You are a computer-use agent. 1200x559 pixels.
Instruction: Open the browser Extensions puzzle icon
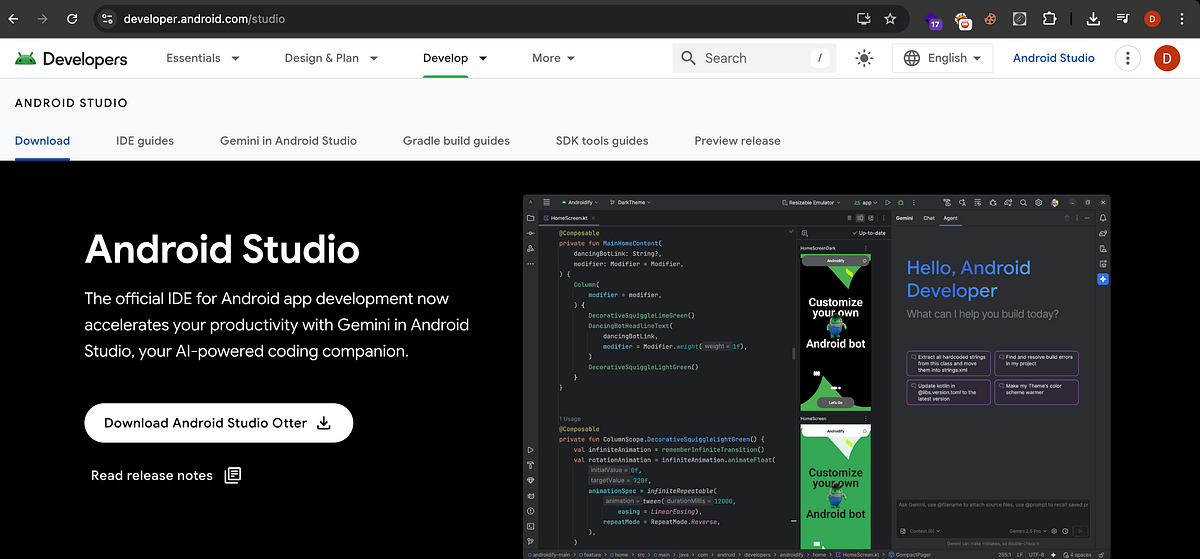pos(1049,19)
